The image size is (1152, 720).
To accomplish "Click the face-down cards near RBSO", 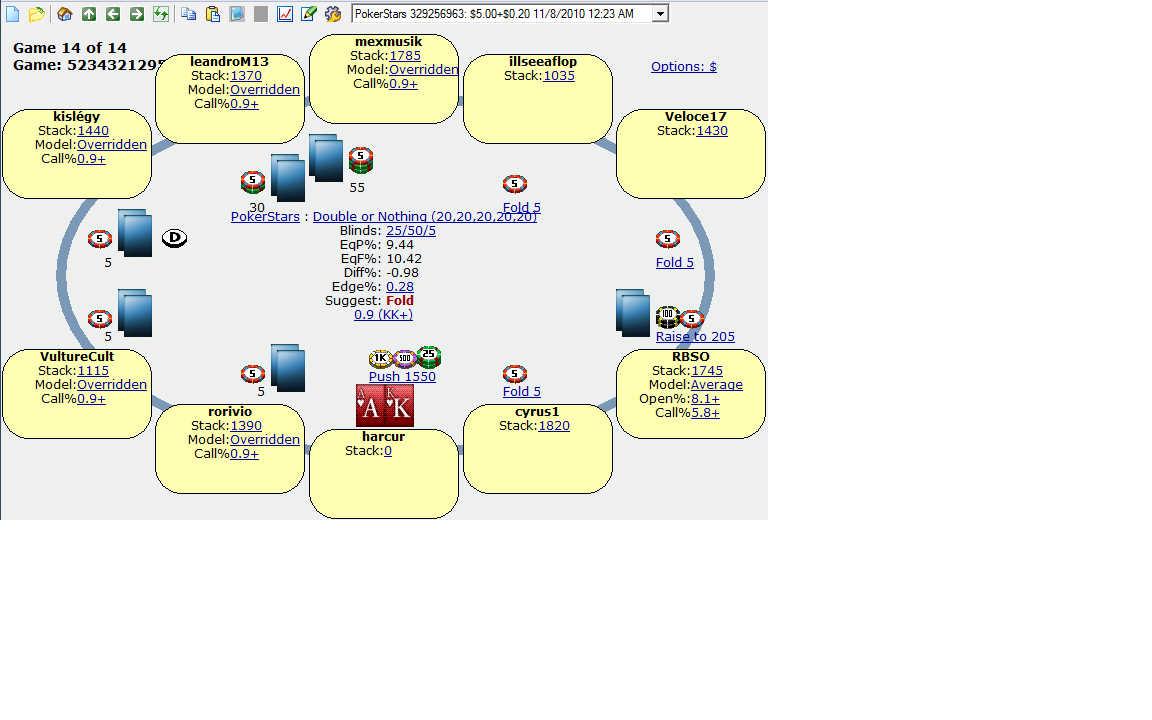I will [633, 313].
